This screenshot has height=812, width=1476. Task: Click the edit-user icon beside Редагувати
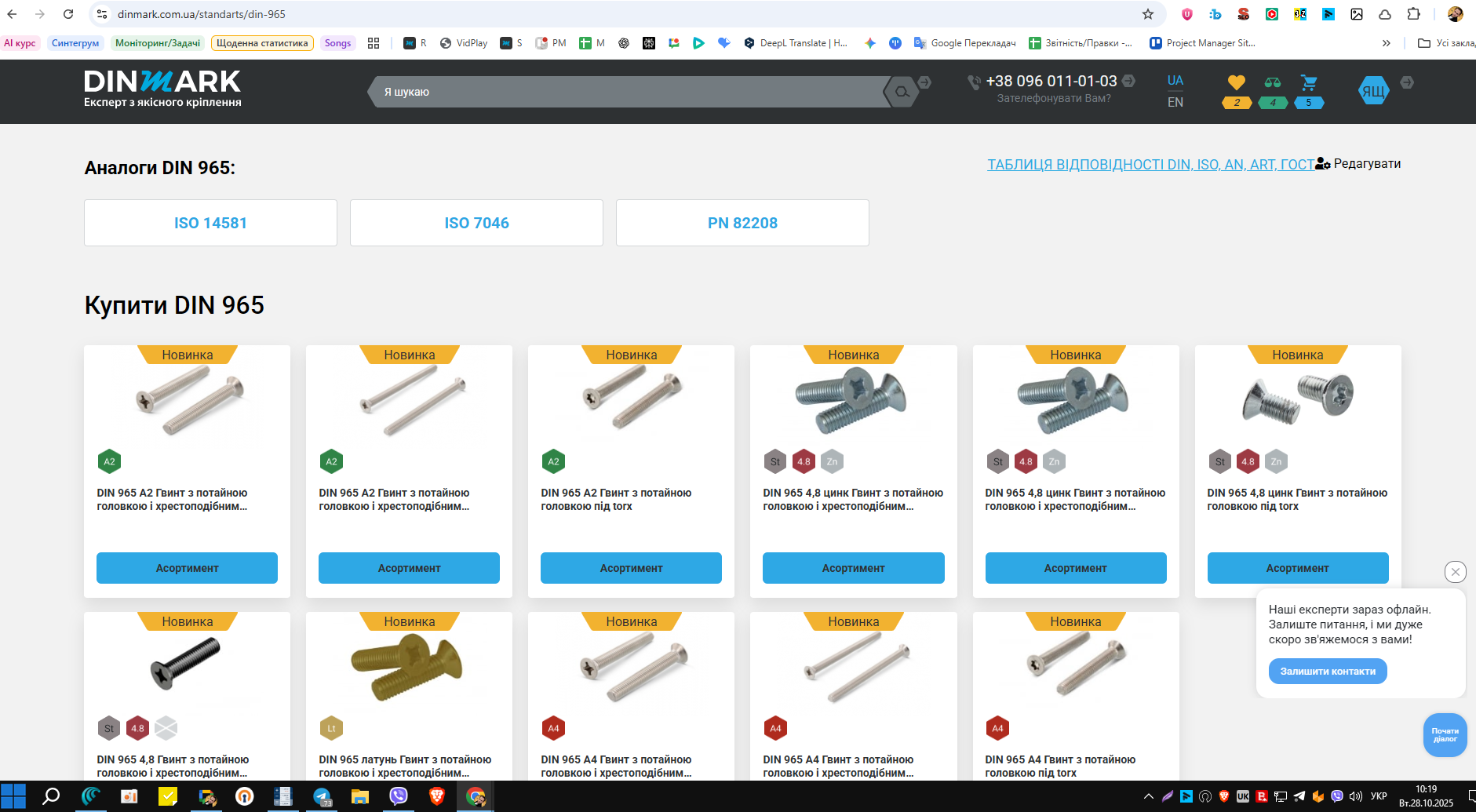pos(1323,163)
